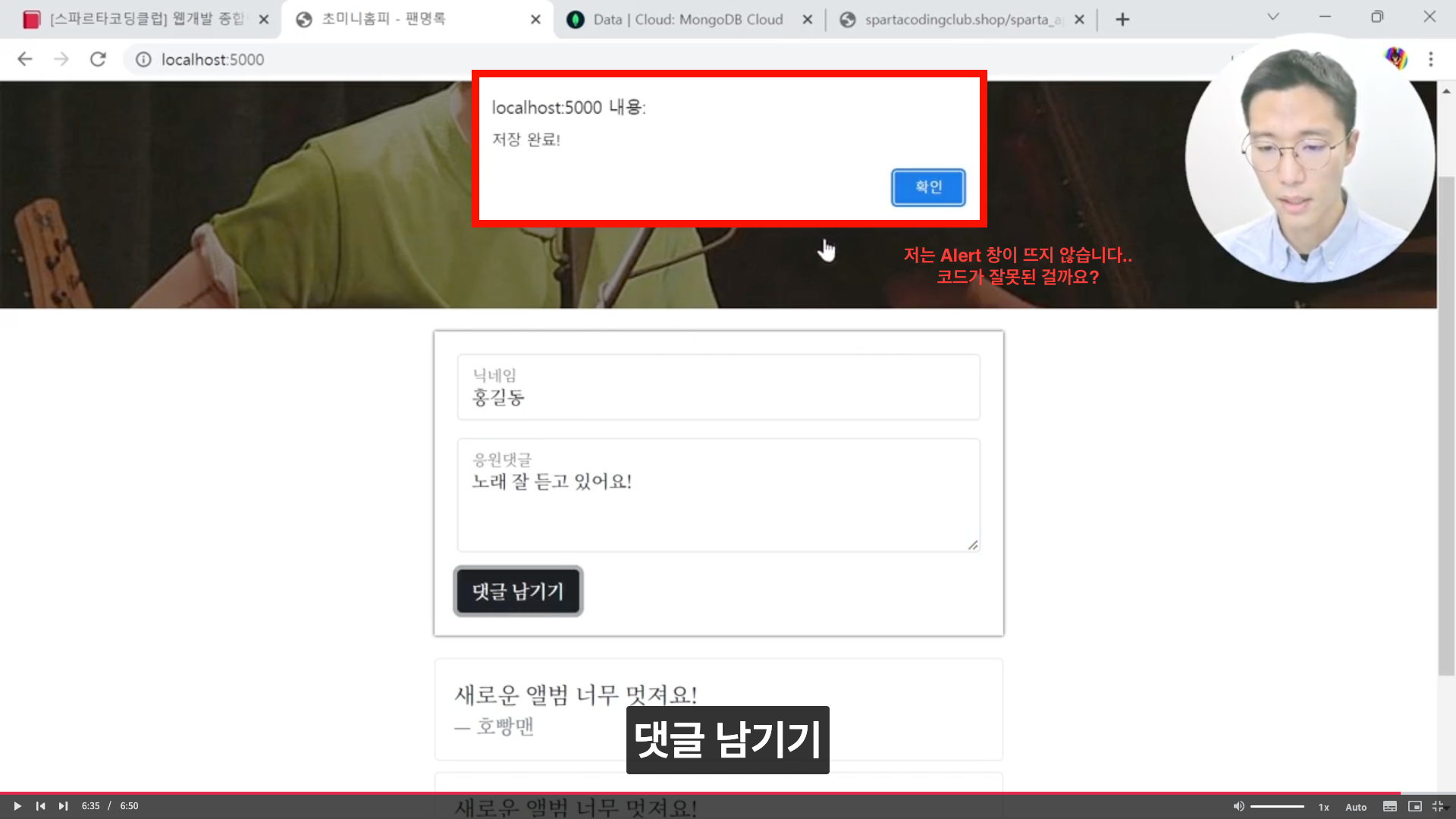The width and height of the screenshot is (1456, 819).
Task: Adjust the video volume slider
Action: coord(1277,806)
